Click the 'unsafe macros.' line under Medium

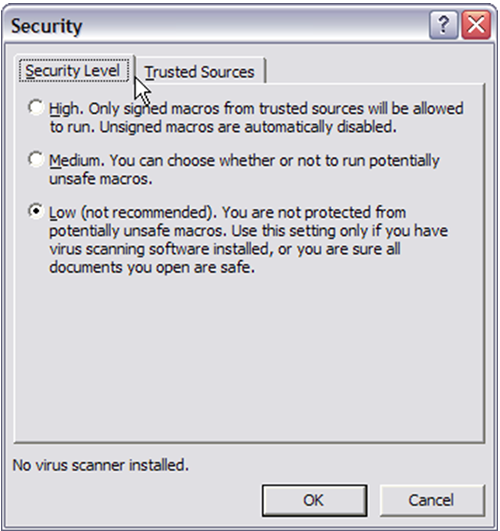(x=101, y=179)
